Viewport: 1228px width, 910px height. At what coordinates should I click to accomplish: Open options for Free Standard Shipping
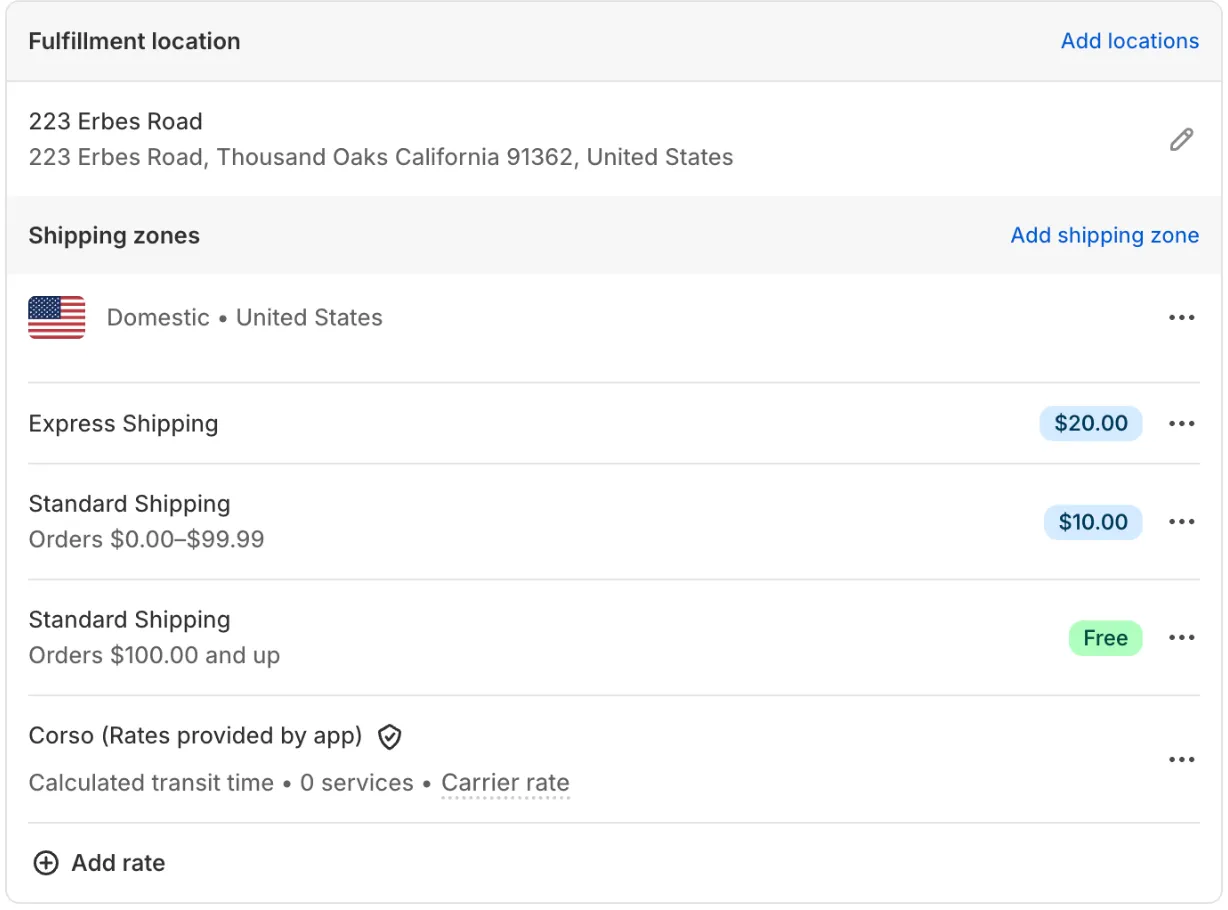point(1181,638)
